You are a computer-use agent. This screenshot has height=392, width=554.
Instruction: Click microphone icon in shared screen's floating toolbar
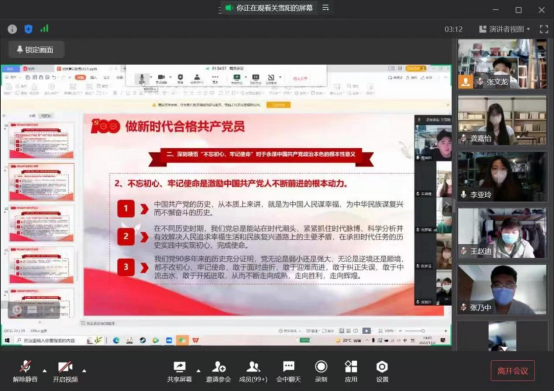coord(142,78)
